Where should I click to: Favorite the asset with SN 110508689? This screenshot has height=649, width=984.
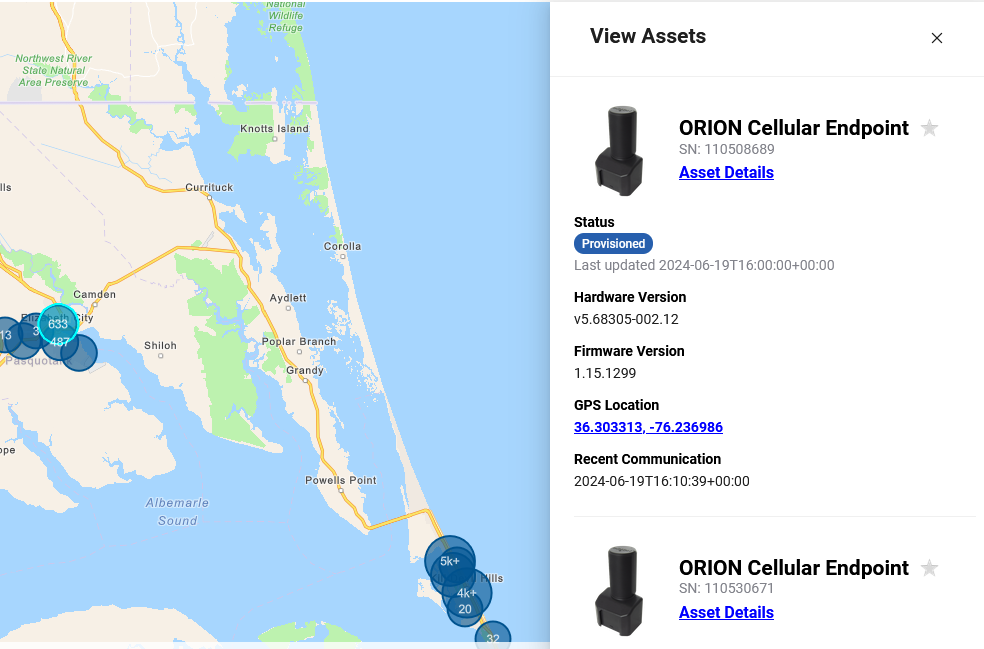[x=929, y=128]
